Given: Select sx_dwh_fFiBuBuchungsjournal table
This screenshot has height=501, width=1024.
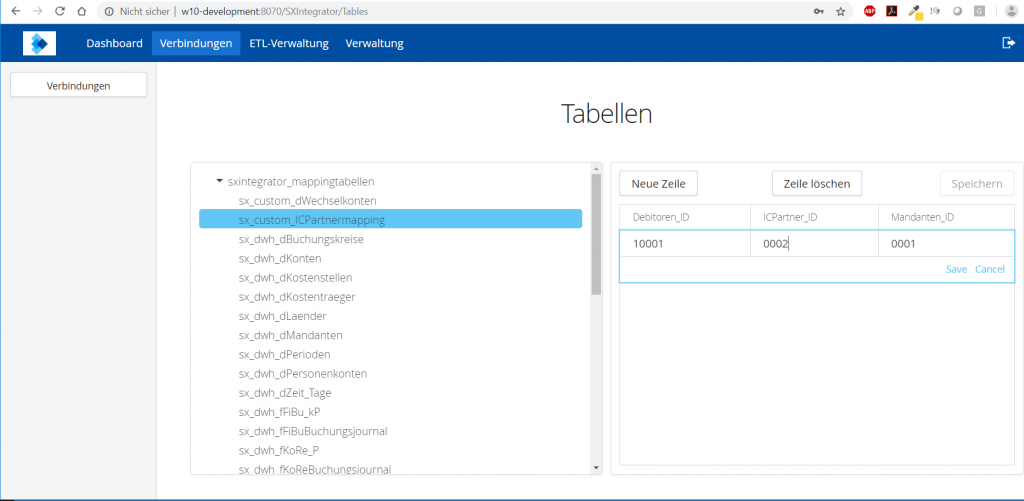Looking at the screenshot, I should 313,431.
